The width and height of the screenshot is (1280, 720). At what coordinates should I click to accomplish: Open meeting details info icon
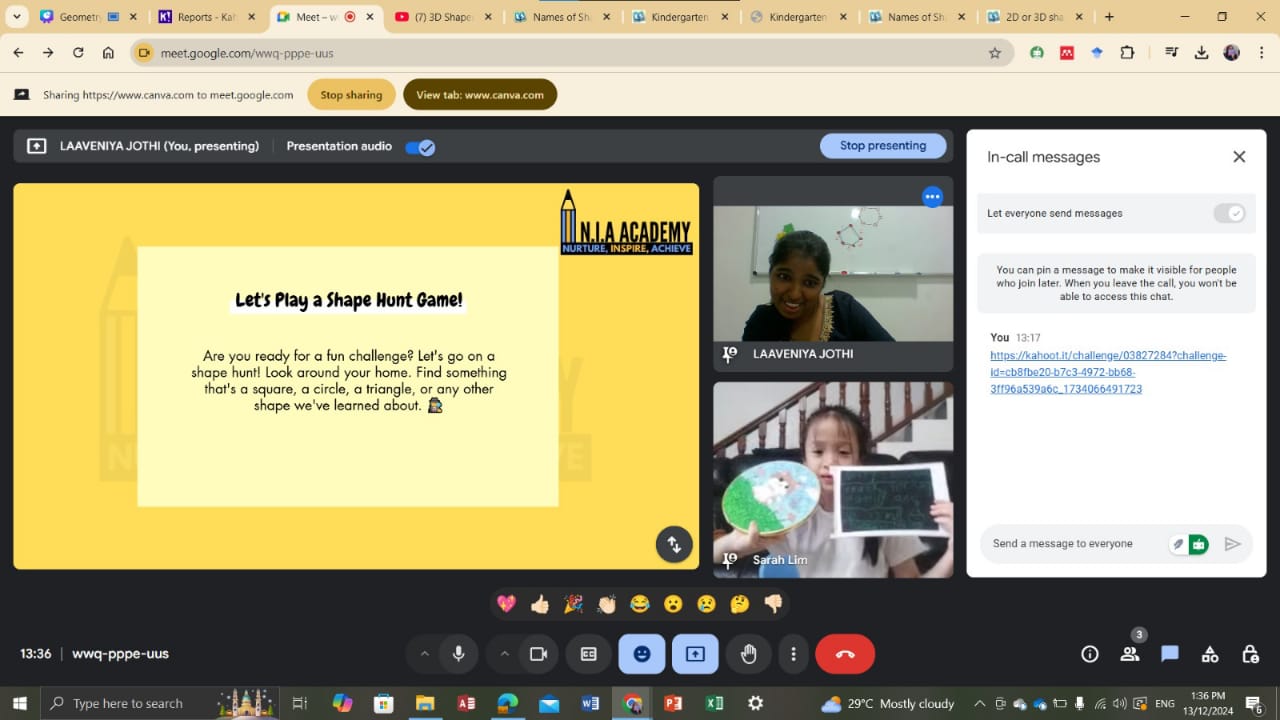coord(1090,654)
